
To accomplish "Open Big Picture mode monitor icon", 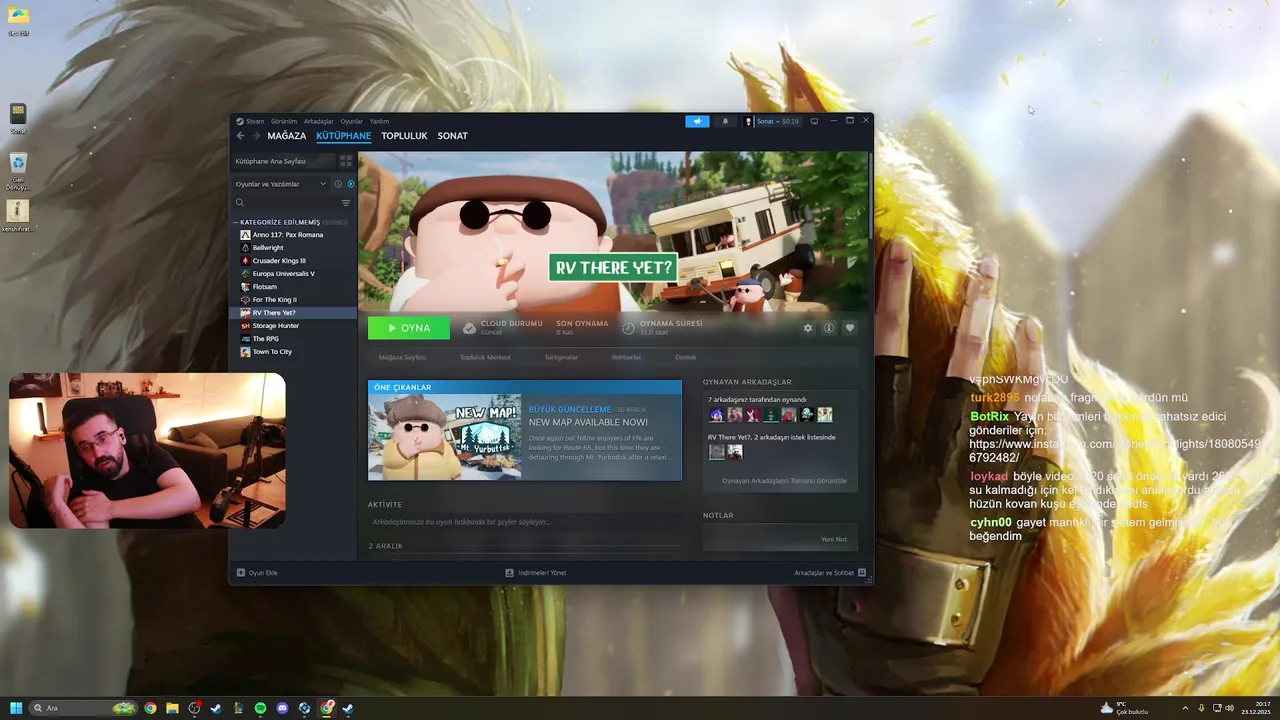I will pos(814,121).
